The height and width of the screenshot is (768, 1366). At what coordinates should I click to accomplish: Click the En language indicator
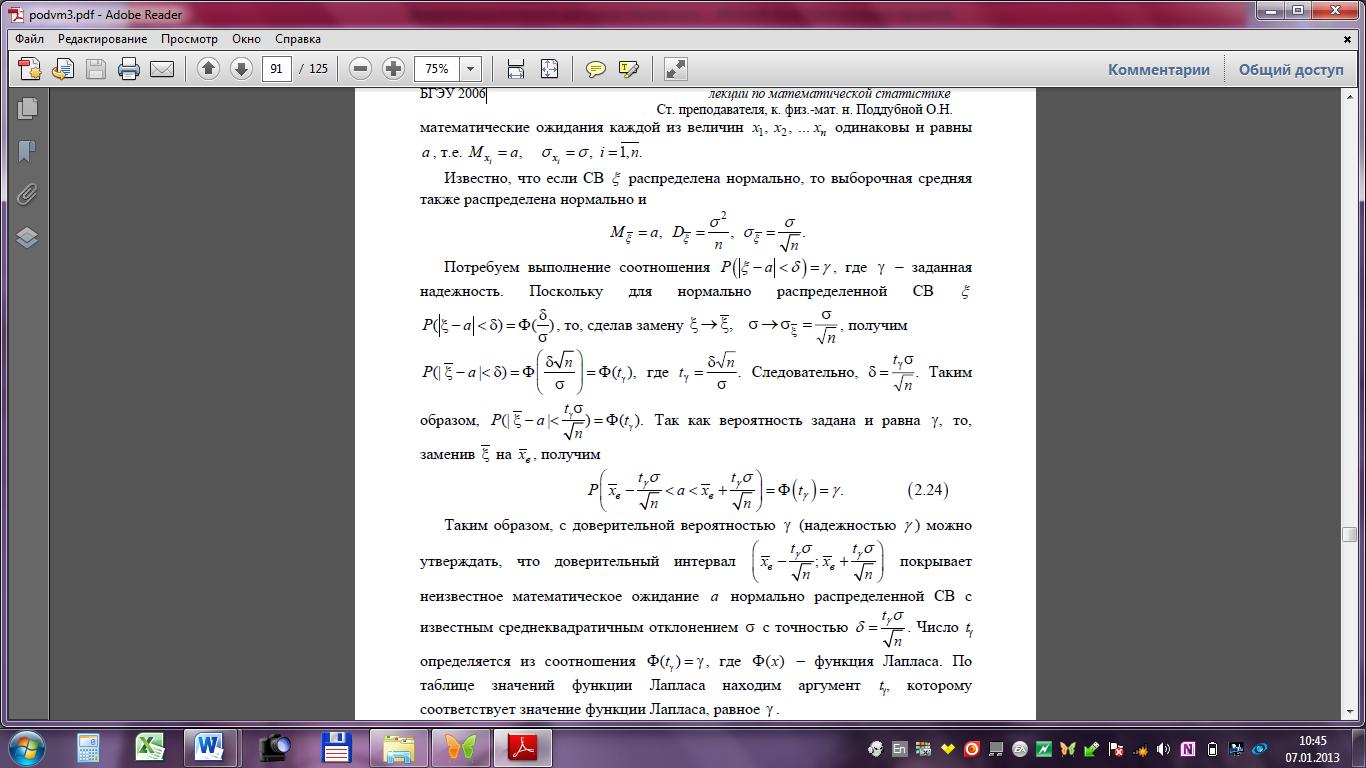900,748
